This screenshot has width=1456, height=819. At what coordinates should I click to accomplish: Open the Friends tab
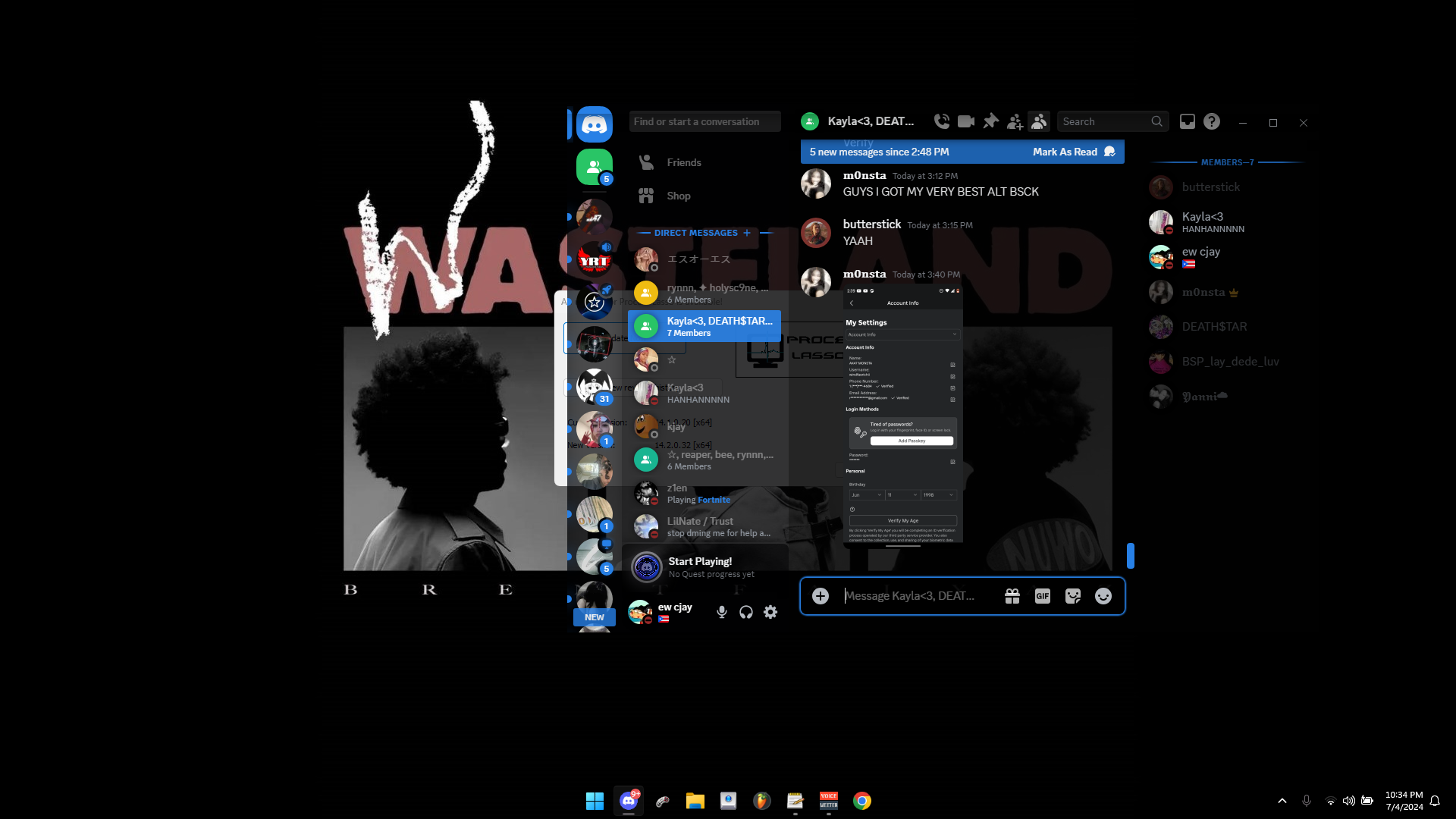point(704,162)
